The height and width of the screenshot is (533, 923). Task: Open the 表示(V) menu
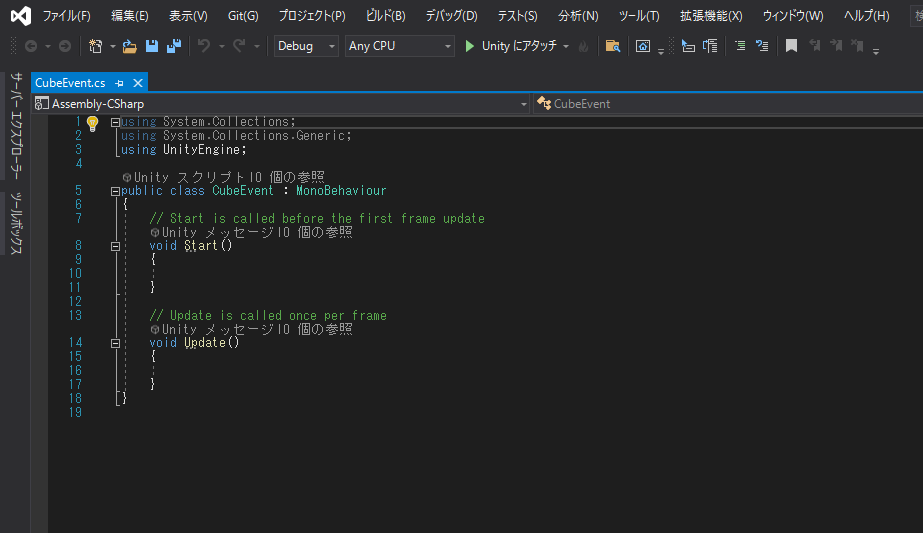pos(188,16)
